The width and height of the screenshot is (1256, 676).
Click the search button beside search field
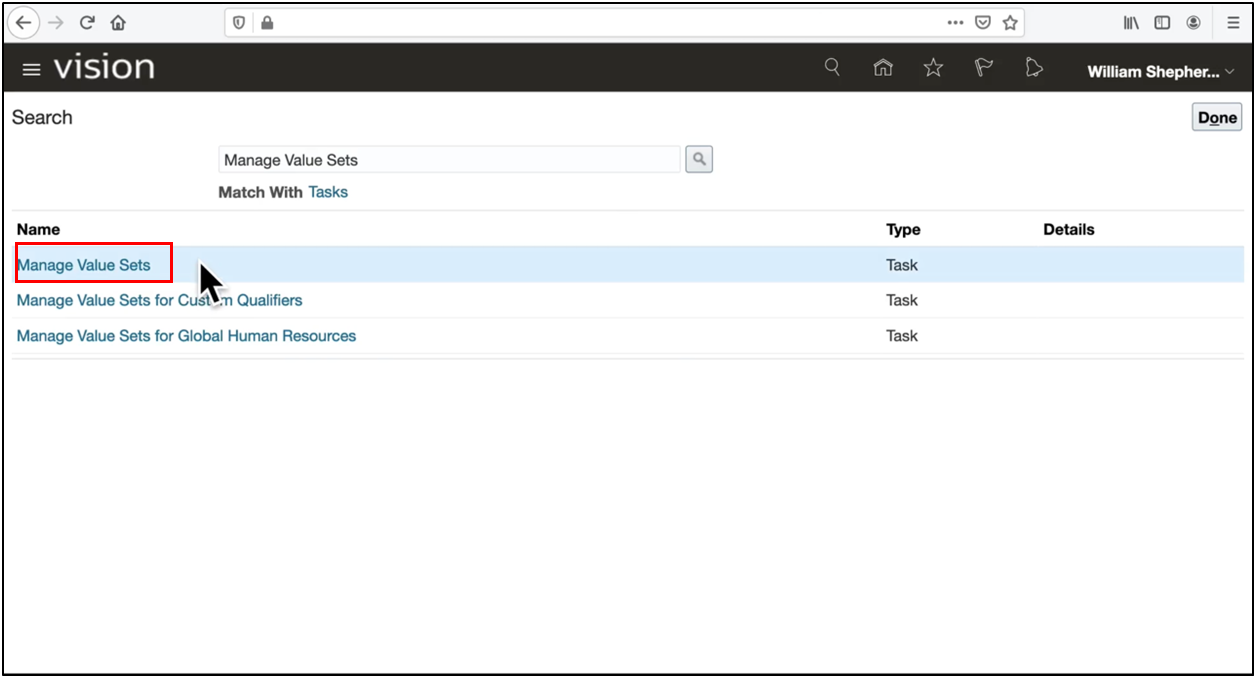point(699,159)
